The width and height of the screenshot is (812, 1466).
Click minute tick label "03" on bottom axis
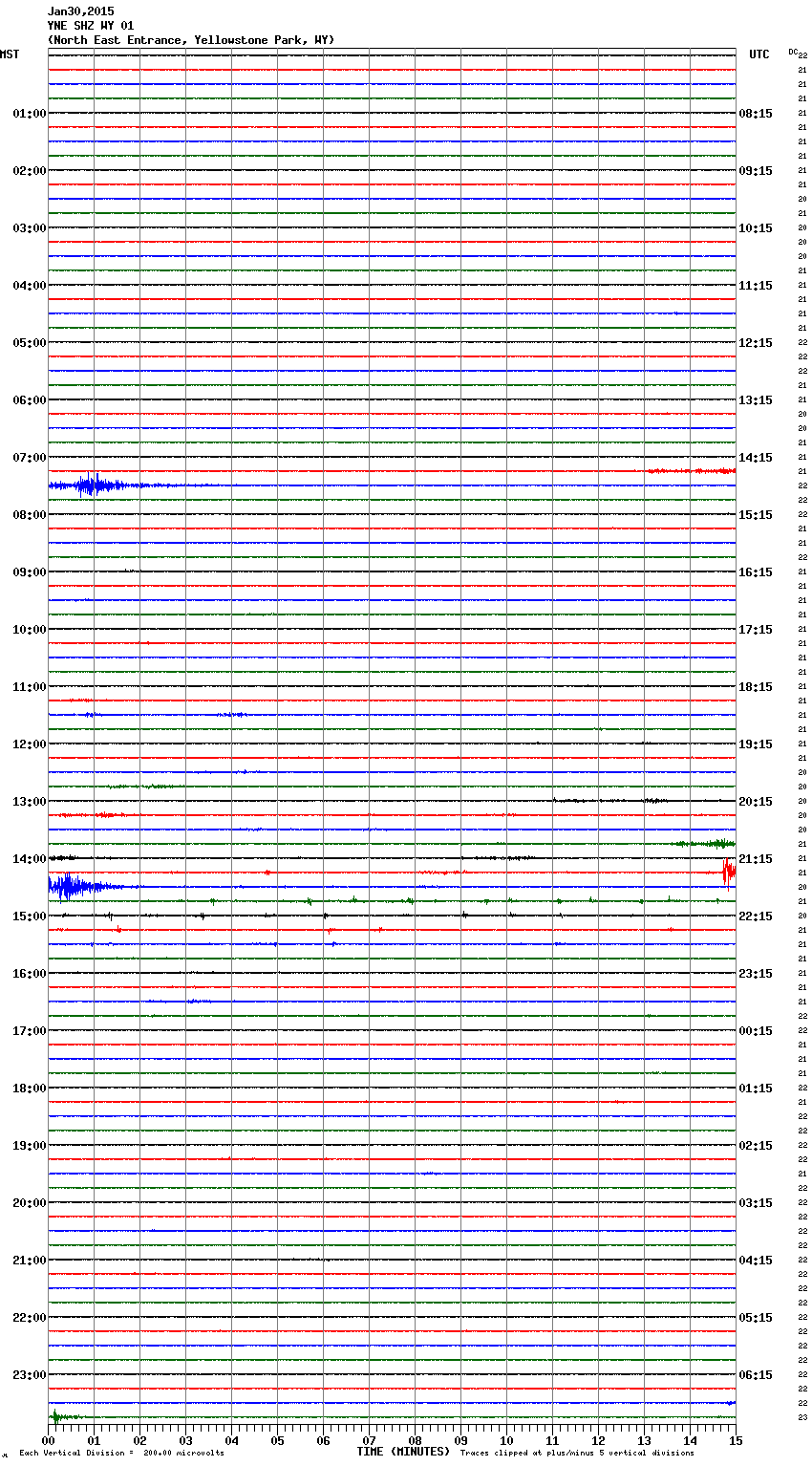tap(185, 1440)
